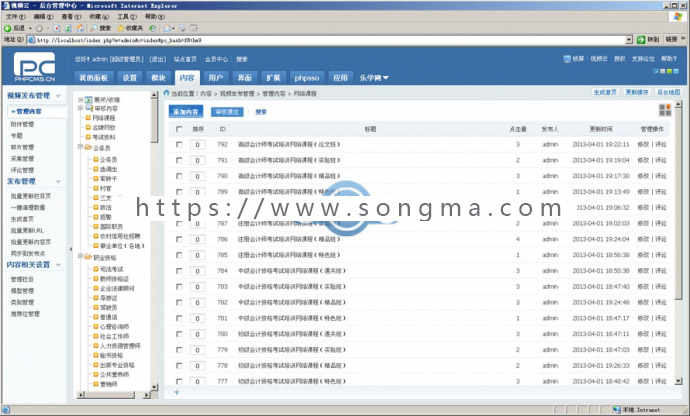Open the 文件 (File) menu
This screenshot has height=416, width=690.
[x=15, y=16]
